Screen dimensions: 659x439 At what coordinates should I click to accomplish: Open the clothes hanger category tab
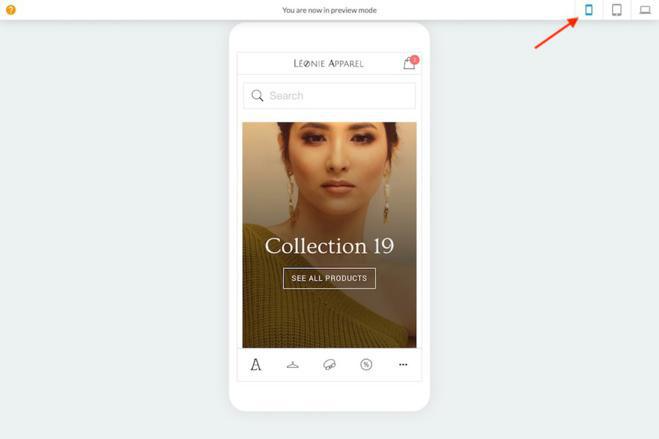point(292,365)
